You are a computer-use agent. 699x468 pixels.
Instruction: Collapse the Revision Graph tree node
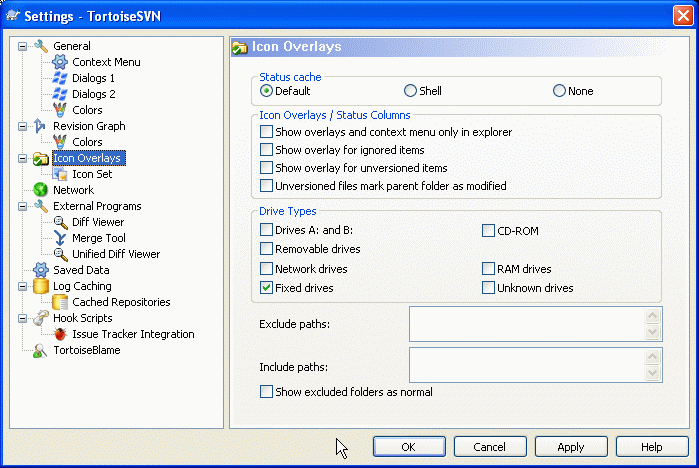click(x=22, y=127)
